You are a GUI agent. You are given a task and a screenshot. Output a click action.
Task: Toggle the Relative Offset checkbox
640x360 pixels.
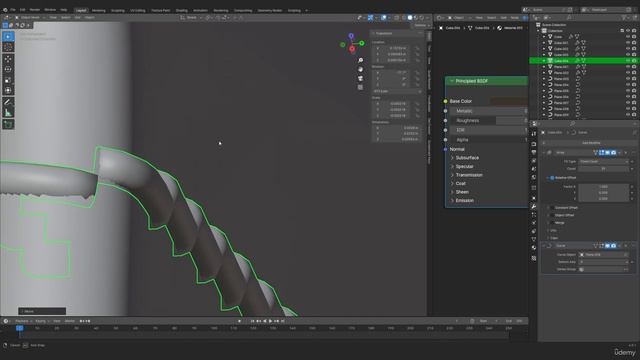(552, 178)
